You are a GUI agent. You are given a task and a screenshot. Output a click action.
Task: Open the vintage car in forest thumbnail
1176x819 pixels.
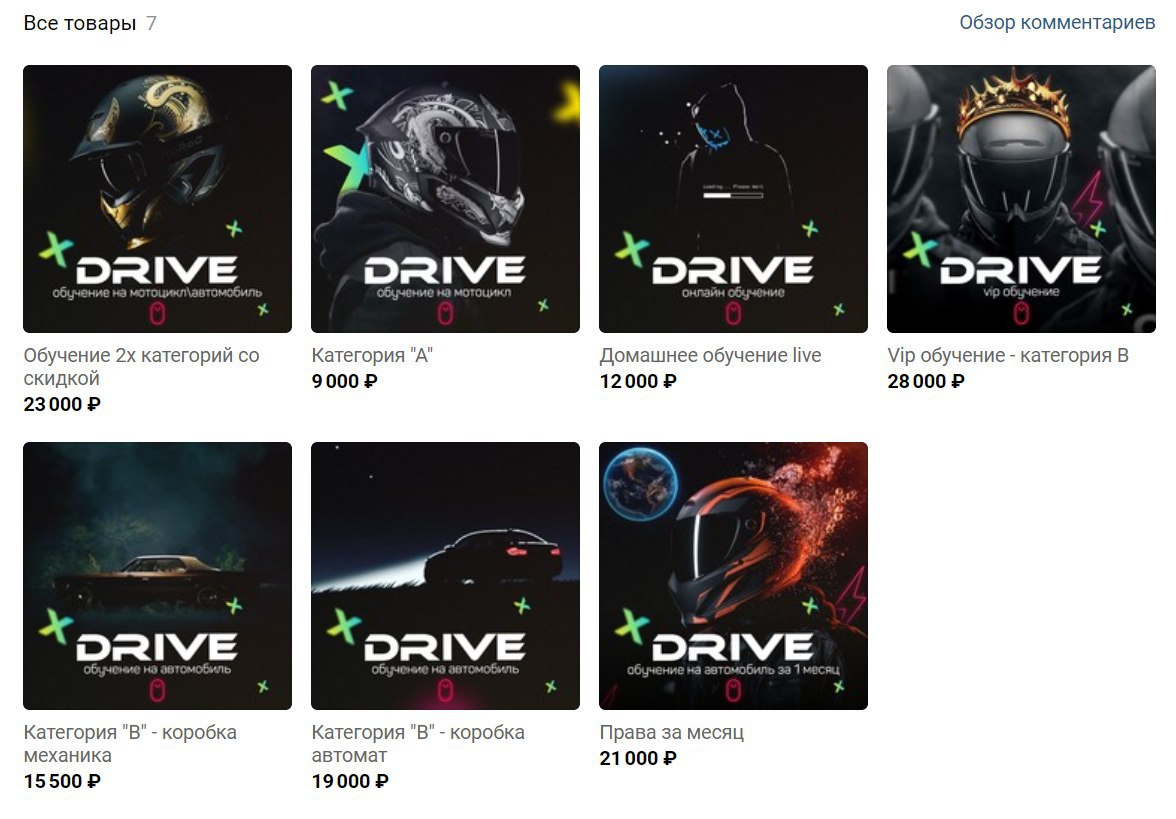[x=158, y=576]
